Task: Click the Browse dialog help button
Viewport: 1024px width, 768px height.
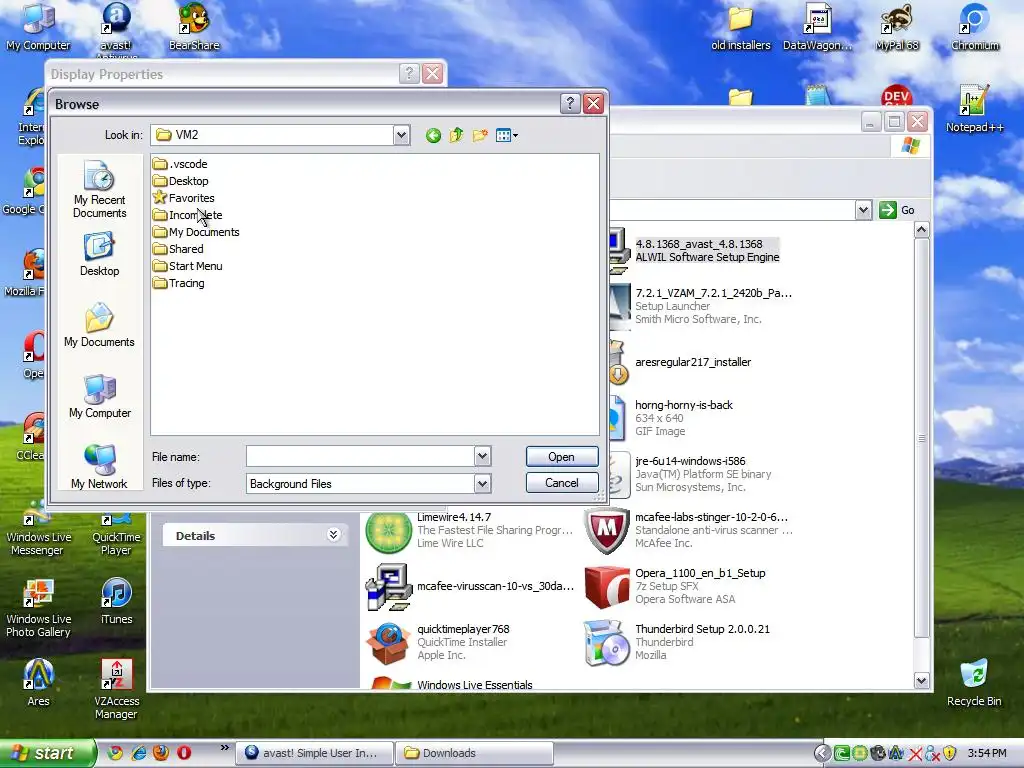Action: pyautogui.click(x=570, y=103)
